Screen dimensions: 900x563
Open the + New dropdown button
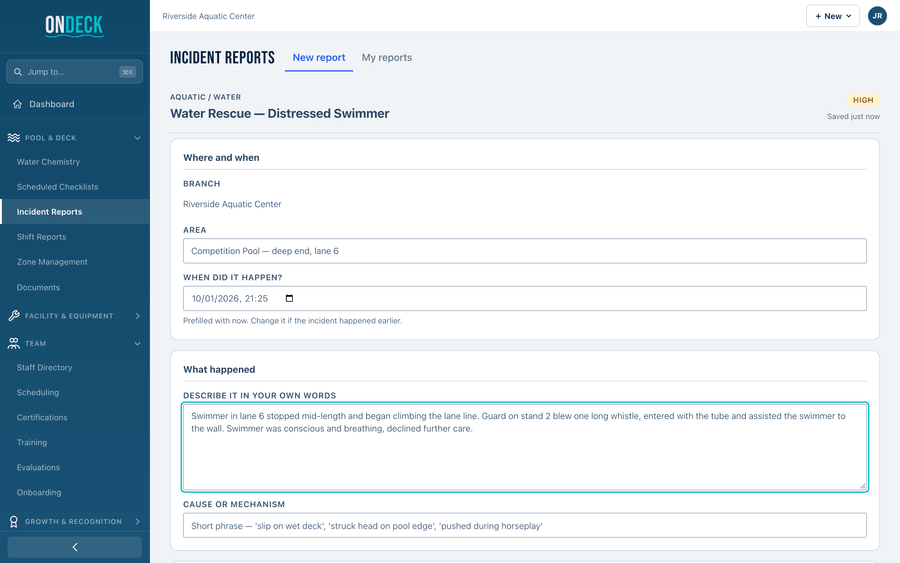(833, 16)
